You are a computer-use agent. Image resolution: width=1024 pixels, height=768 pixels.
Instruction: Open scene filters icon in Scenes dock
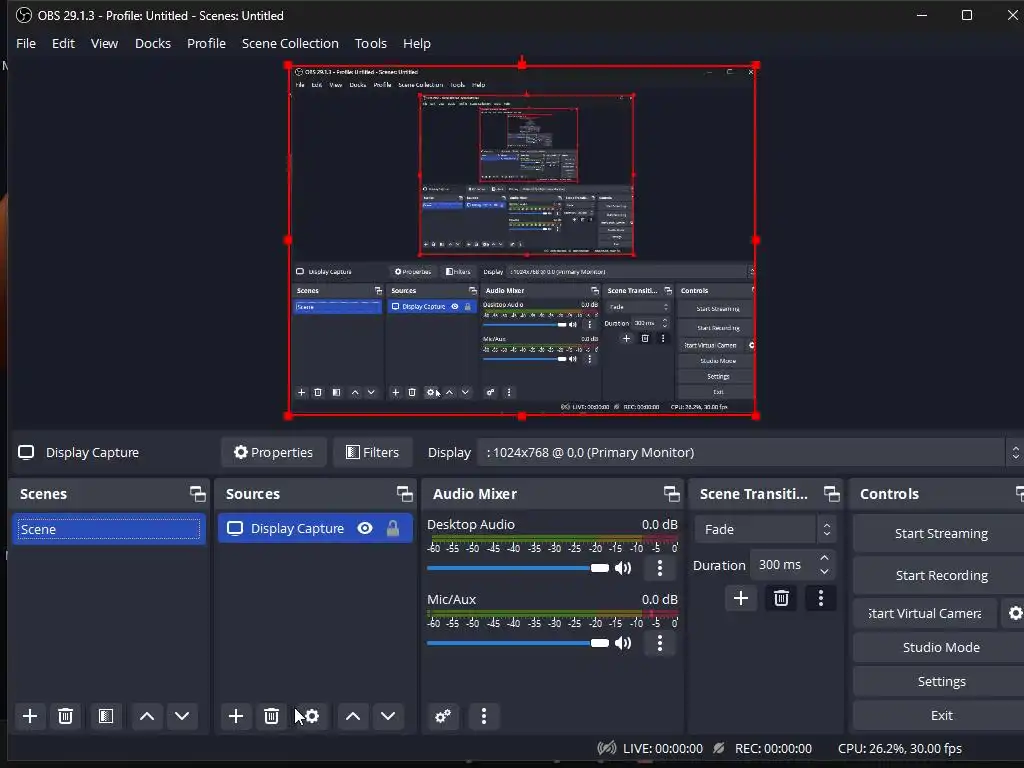tap(106, 716)
